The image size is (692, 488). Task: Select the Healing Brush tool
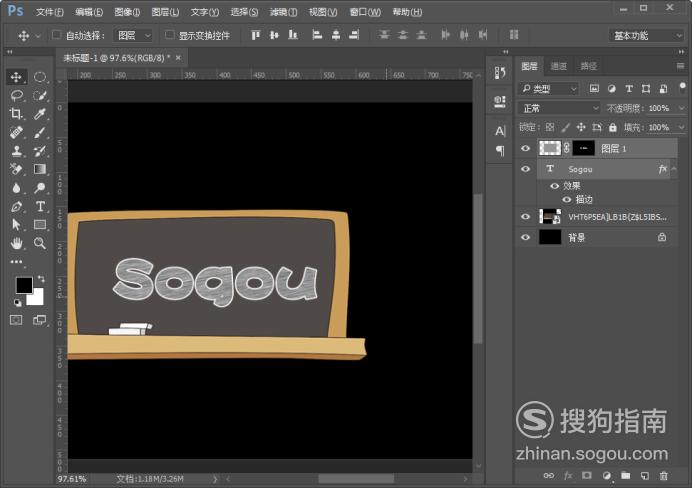point(16,132)
